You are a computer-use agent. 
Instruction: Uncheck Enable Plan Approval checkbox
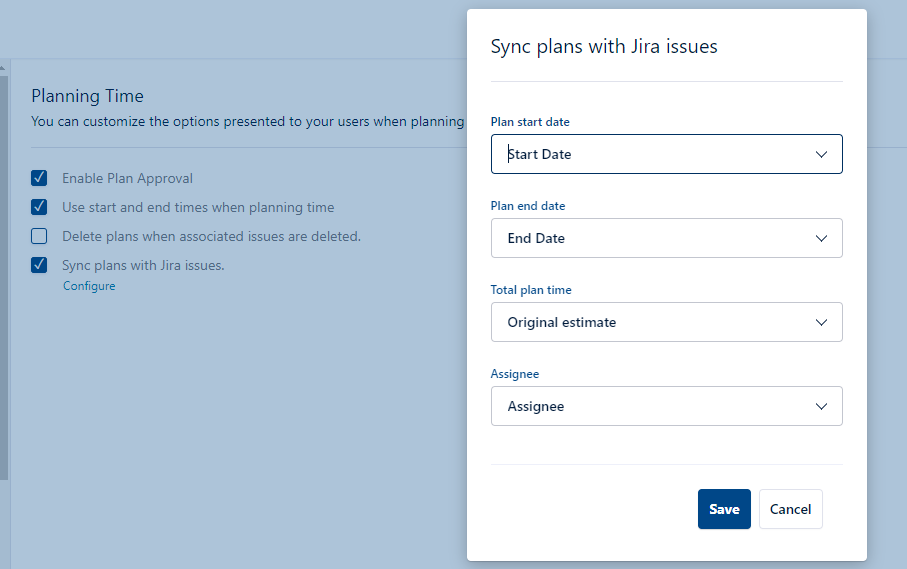[x=39, y=178]
